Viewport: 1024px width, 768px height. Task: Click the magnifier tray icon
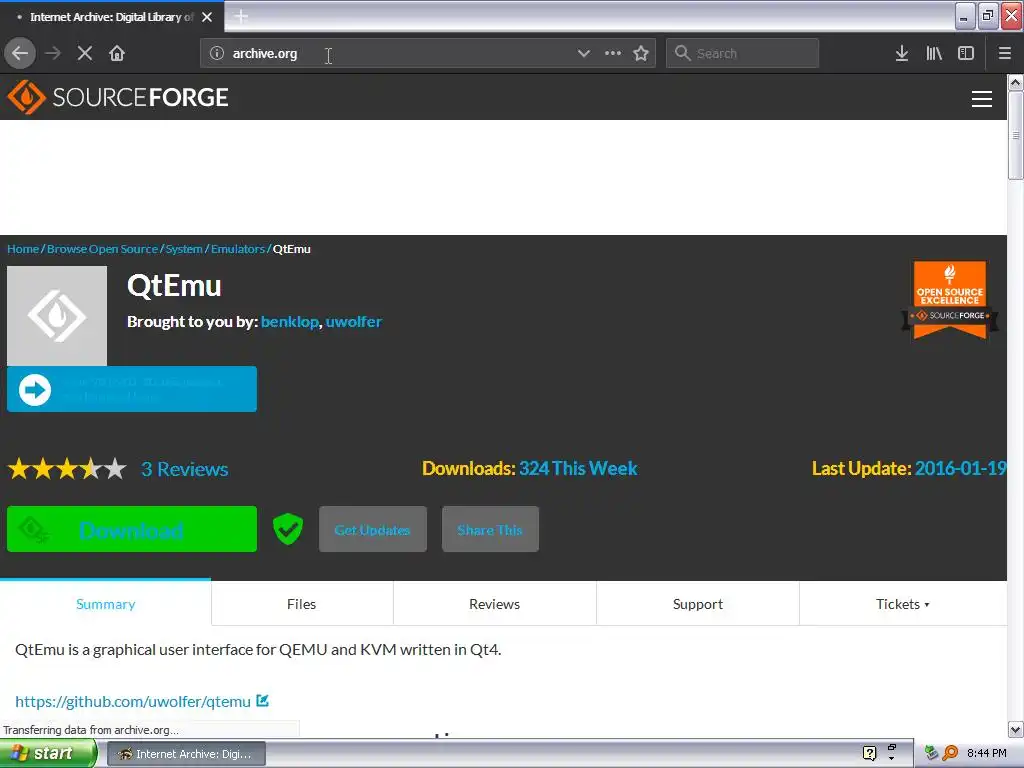[950, 754]
